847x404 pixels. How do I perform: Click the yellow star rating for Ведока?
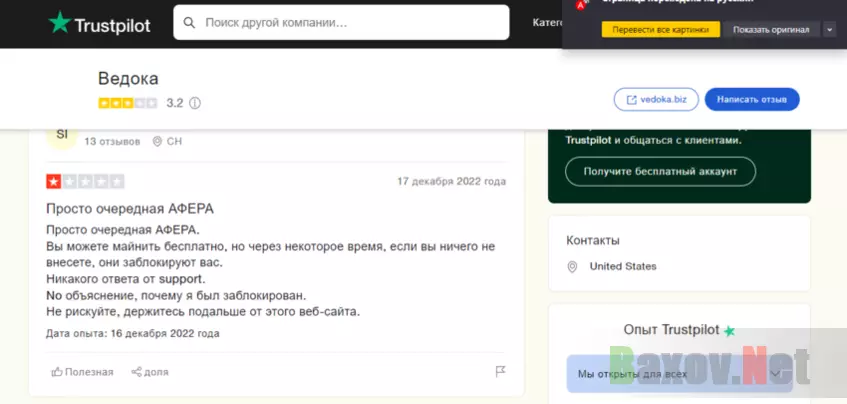(127, 103)
